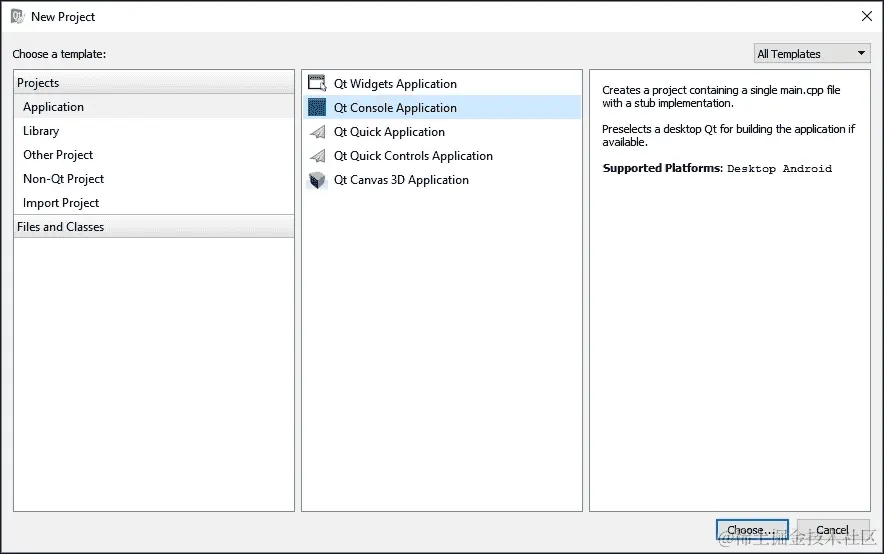Select Qt Quick Controls Application text

click(x=413, y=156)
